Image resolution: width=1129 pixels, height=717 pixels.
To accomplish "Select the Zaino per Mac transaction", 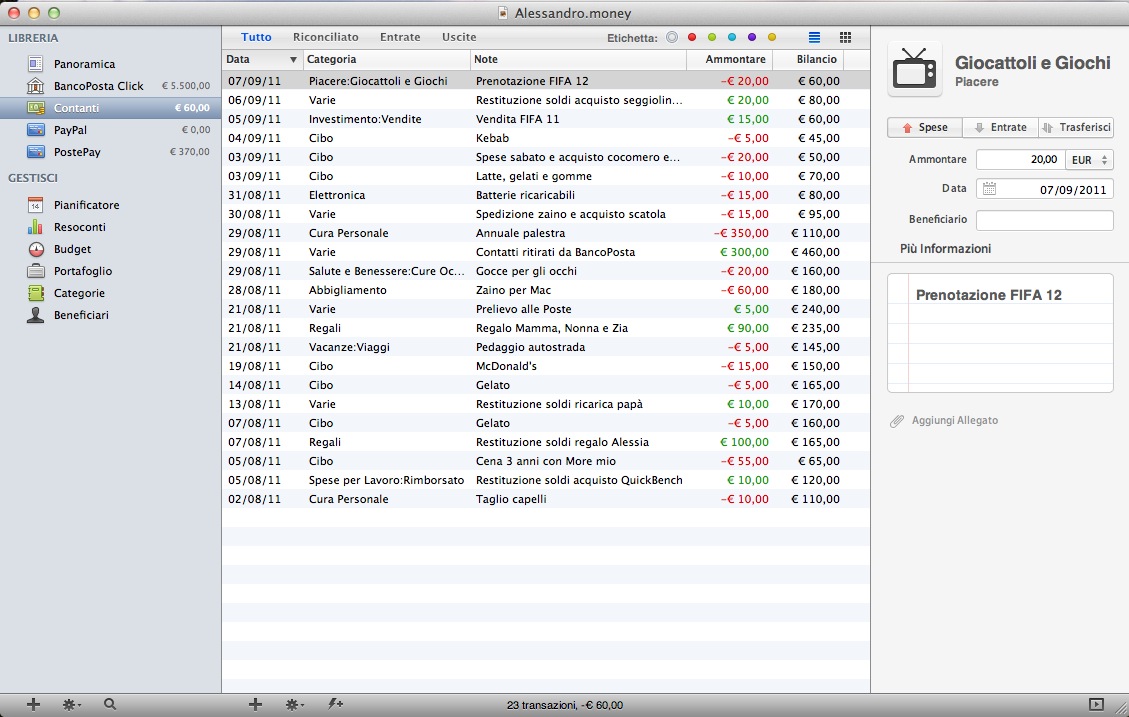I will [546, 290].
